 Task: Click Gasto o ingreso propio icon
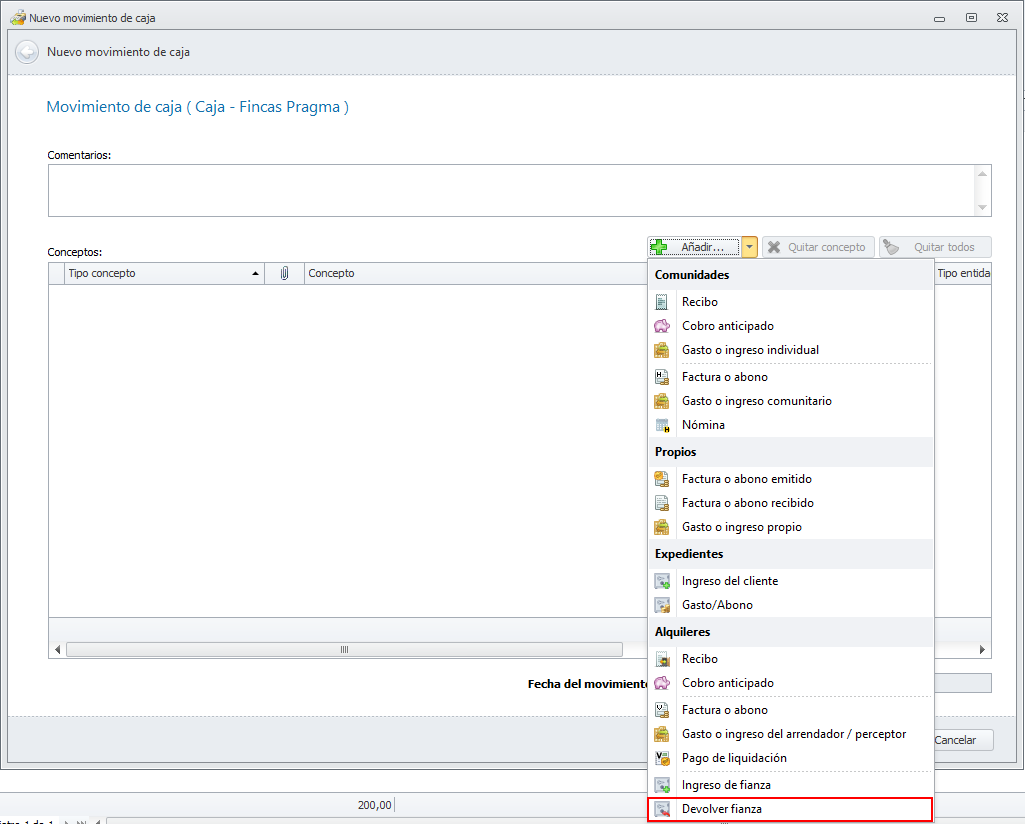(662, 527)
